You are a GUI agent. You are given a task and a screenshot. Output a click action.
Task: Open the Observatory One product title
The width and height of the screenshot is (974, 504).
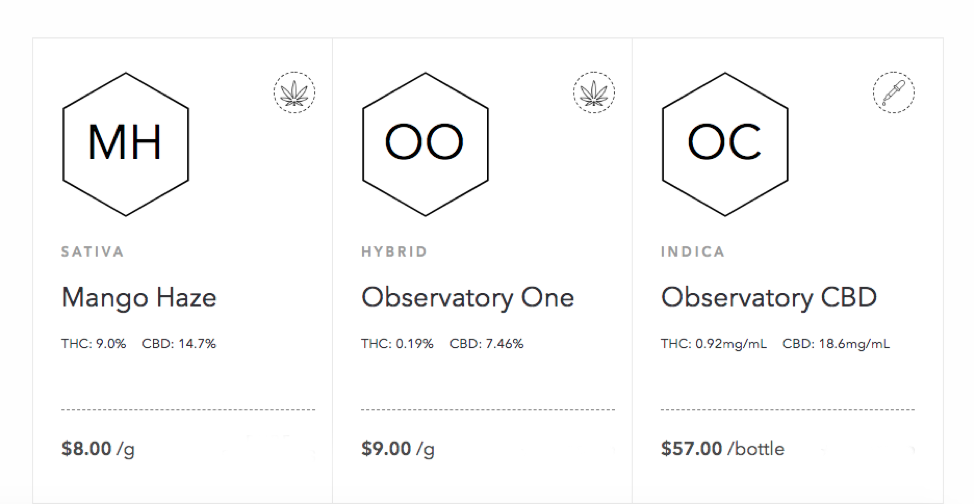pyautogui.click(x=468, y=298)
